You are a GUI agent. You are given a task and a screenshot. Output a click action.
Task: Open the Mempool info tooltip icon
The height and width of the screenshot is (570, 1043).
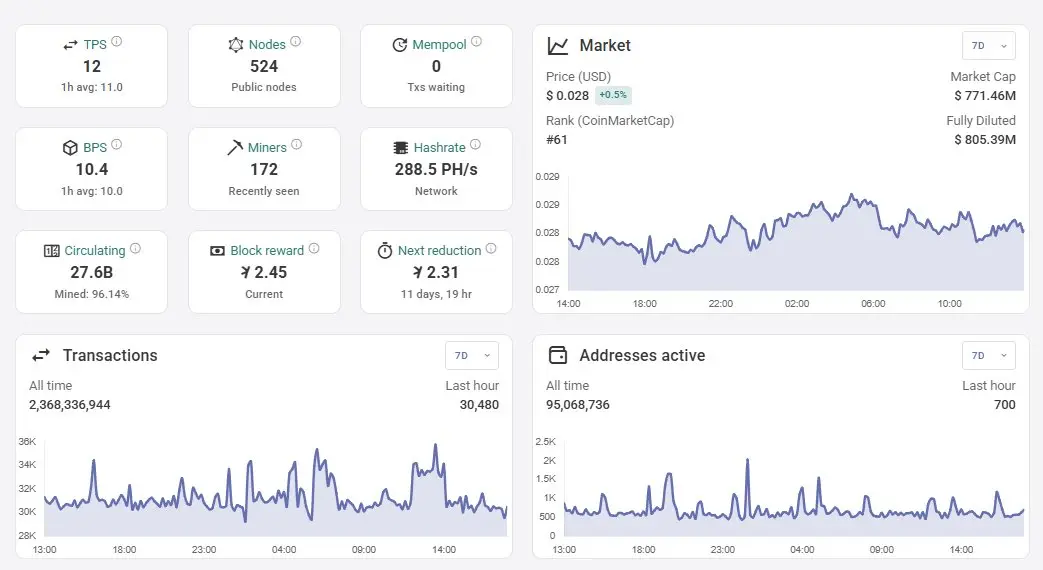click(476, 41)
